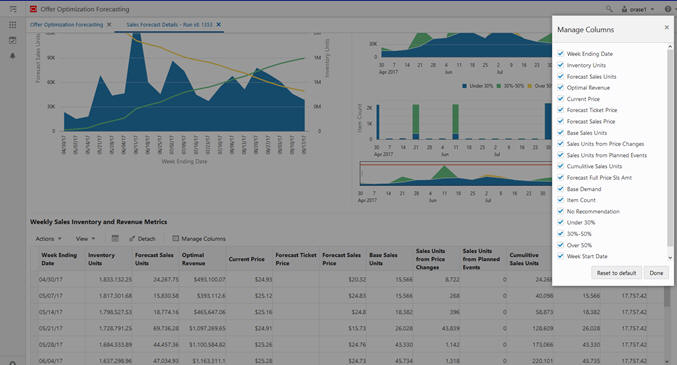The height and width of the screenshot is (365, 677).
Task: Toggle the Base Sales Units checkbox
Action: click(x=560, y=132)
